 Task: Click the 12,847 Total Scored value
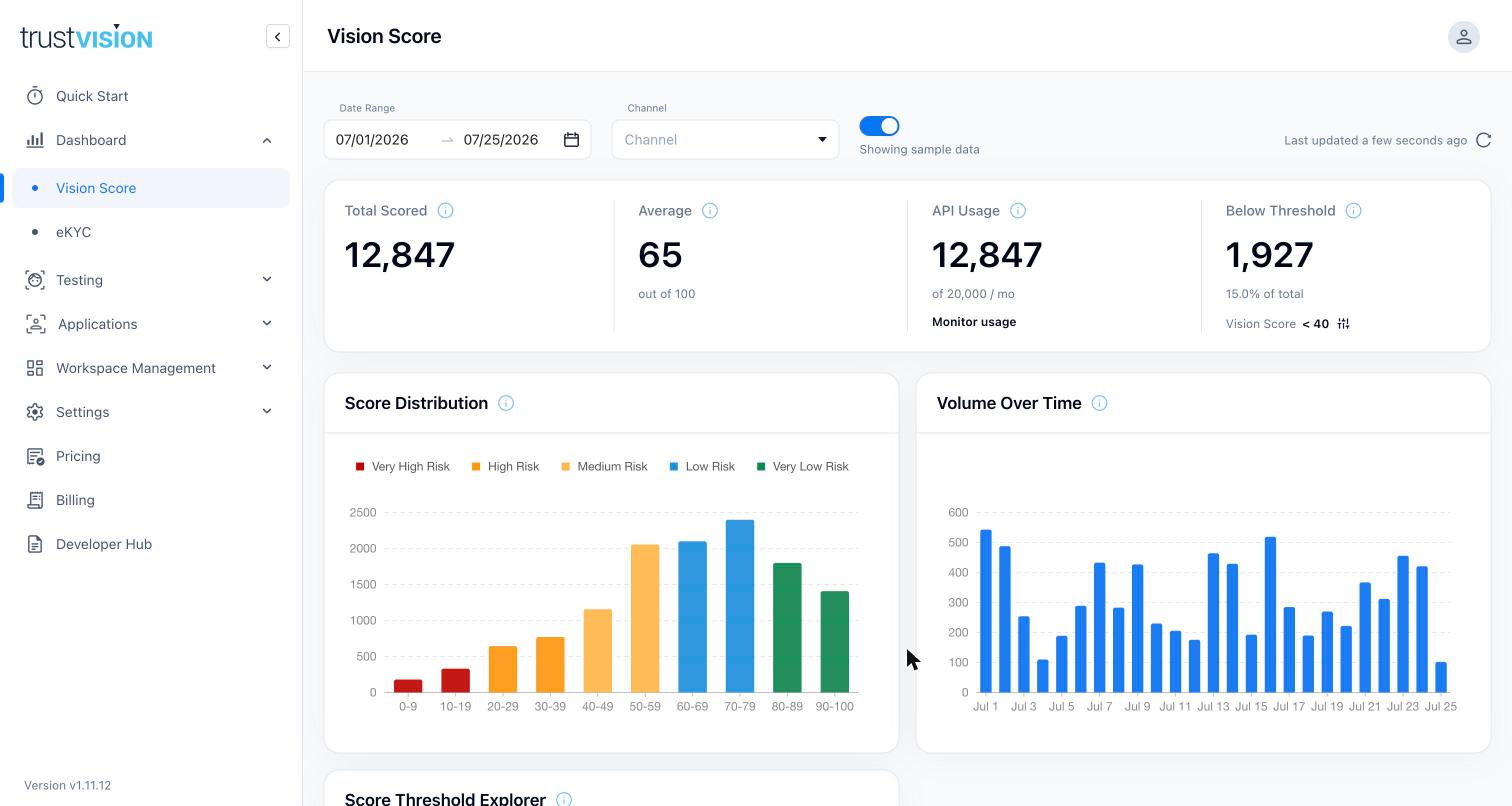coord(400,255)
